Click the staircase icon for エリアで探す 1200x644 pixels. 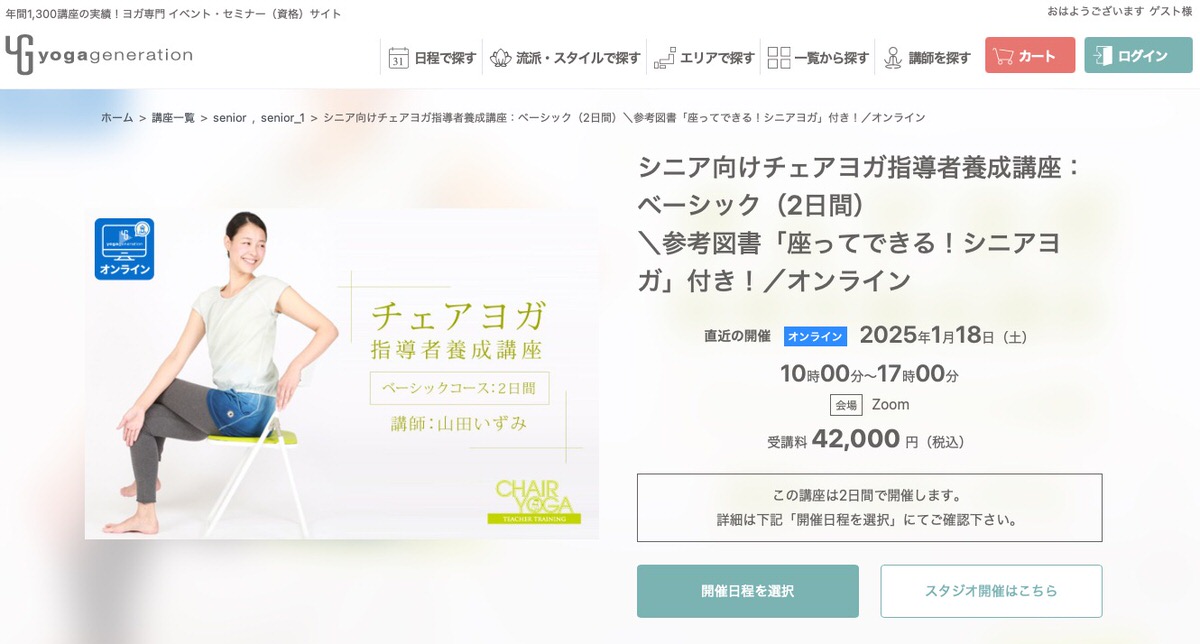tap(664, 58)
